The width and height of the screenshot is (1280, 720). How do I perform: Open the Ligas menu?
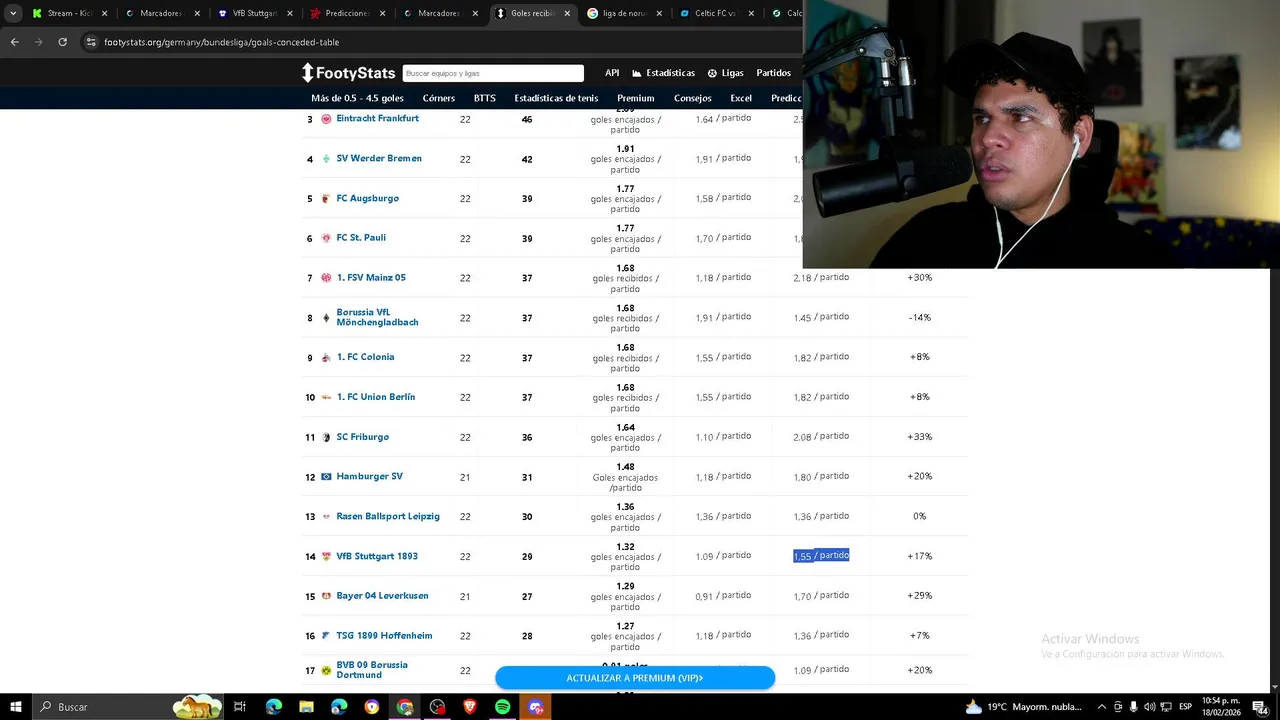point(726,73)
